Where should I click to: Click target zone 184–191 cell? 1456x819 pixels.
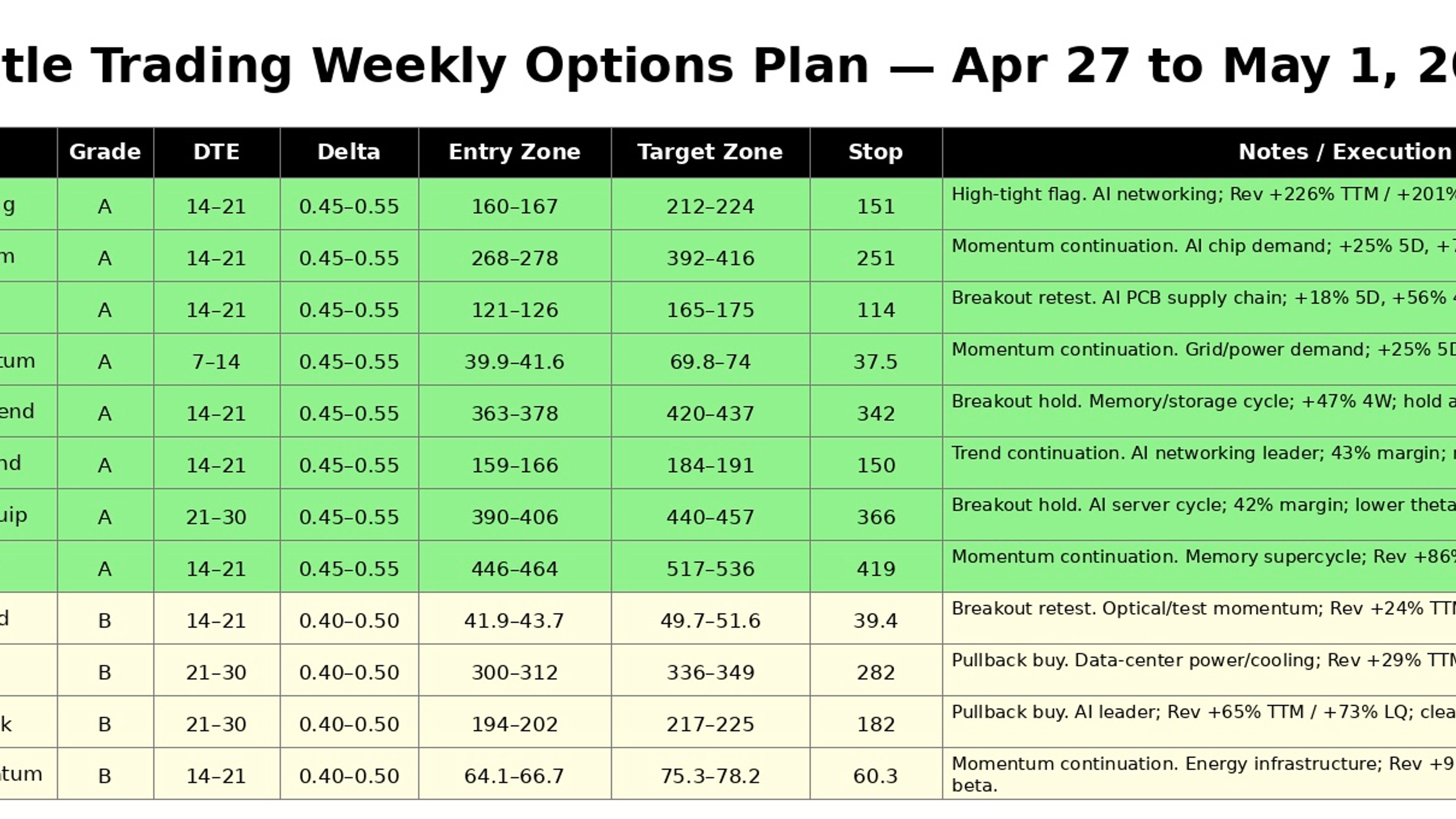[x=710, y=465]
